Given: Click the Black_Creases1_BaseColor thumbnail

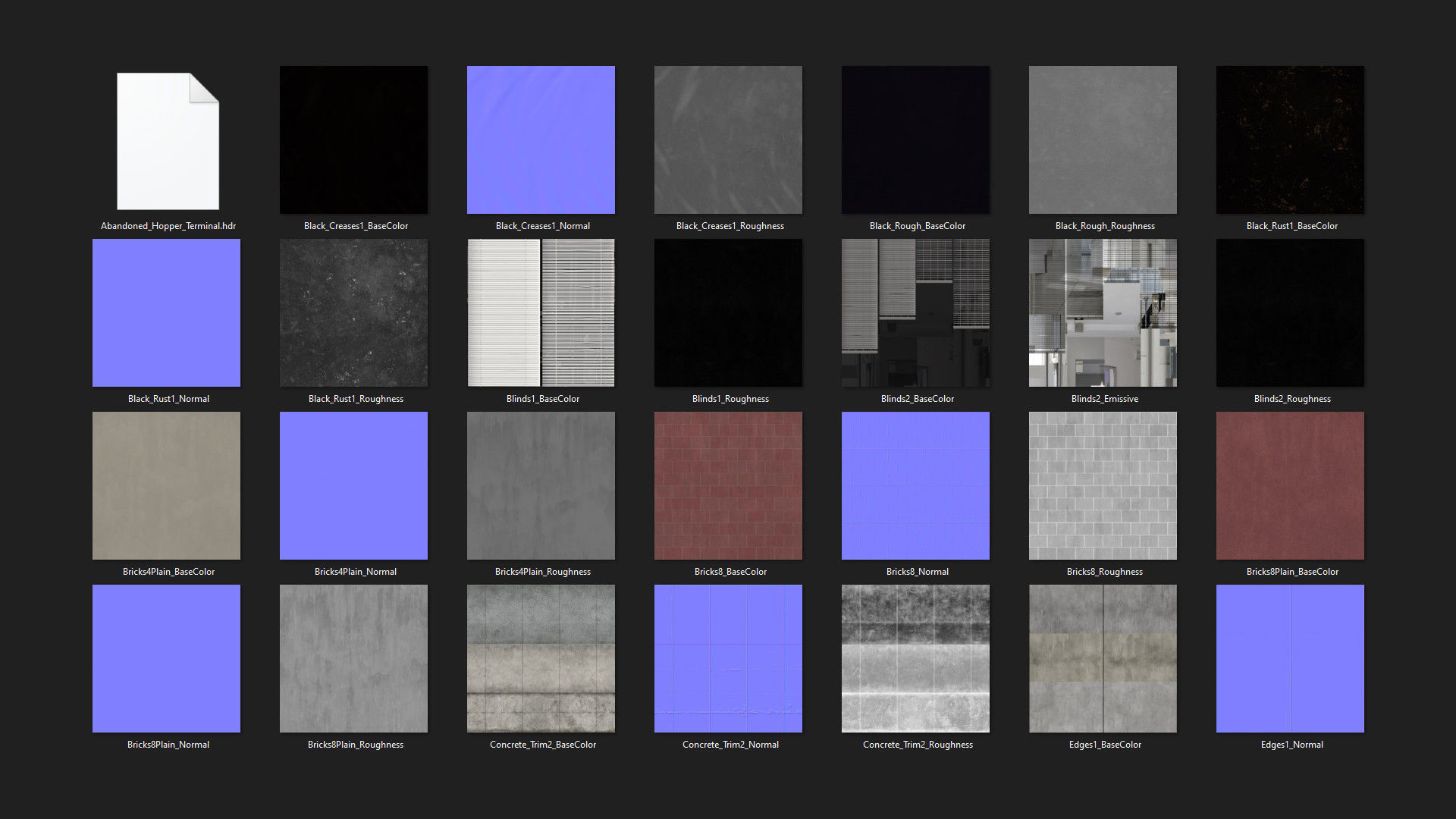Looking at the screenshot, I should pyautogui.click(x=353, y=140).
